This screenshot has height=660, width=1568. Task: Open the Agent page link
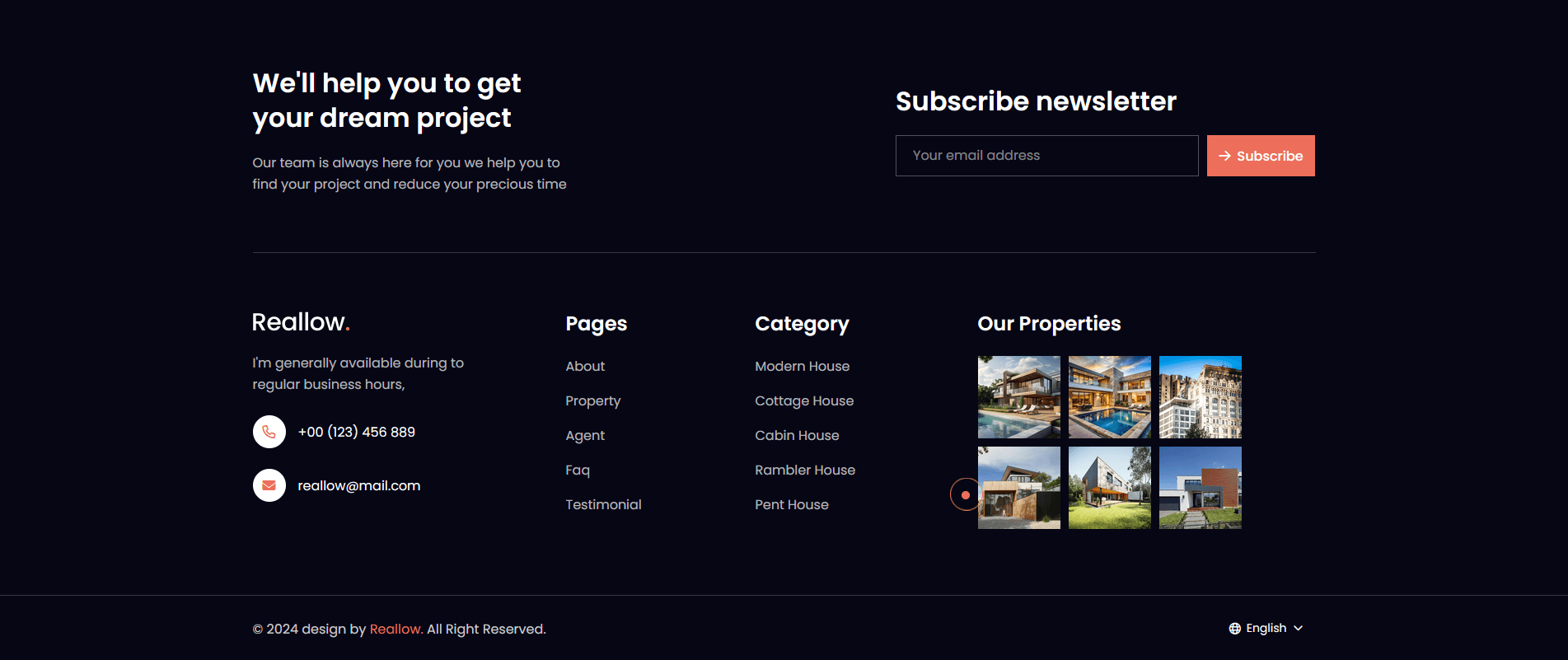585,435
